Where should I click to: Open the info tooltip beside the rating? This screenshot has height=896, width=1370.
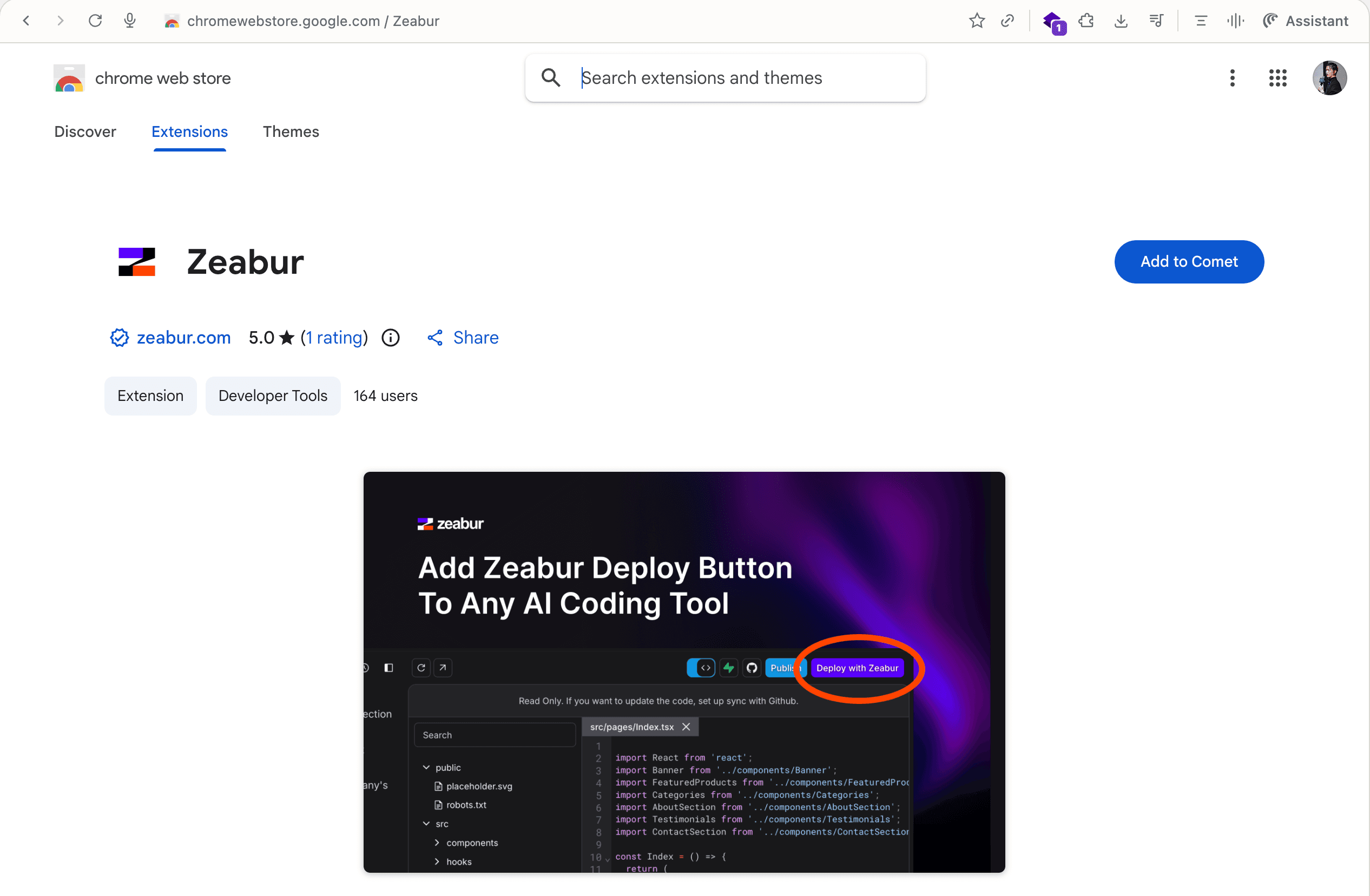click(390, 338)
